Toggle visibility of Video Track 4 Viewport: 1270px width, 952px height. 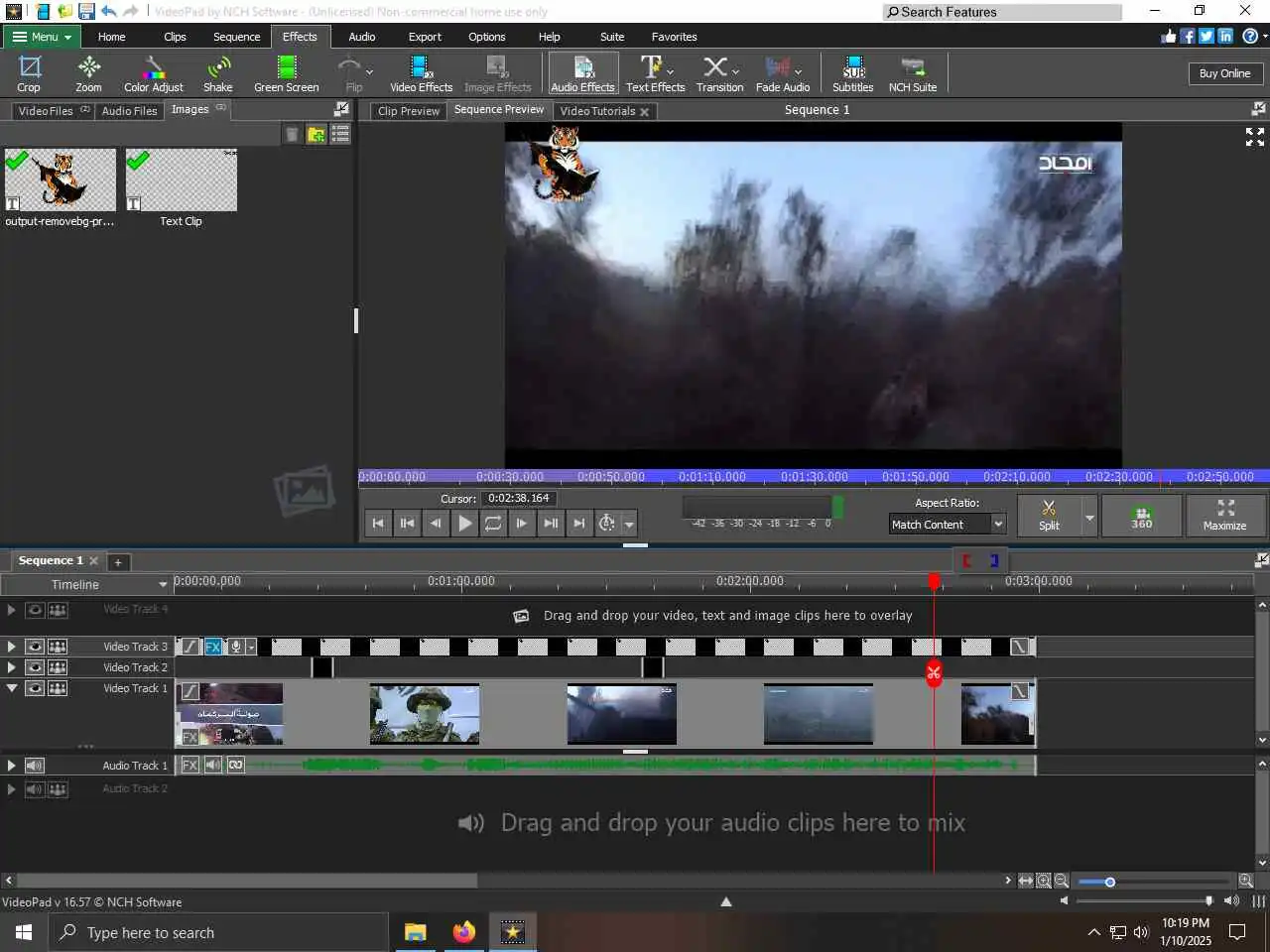[35, 610]
